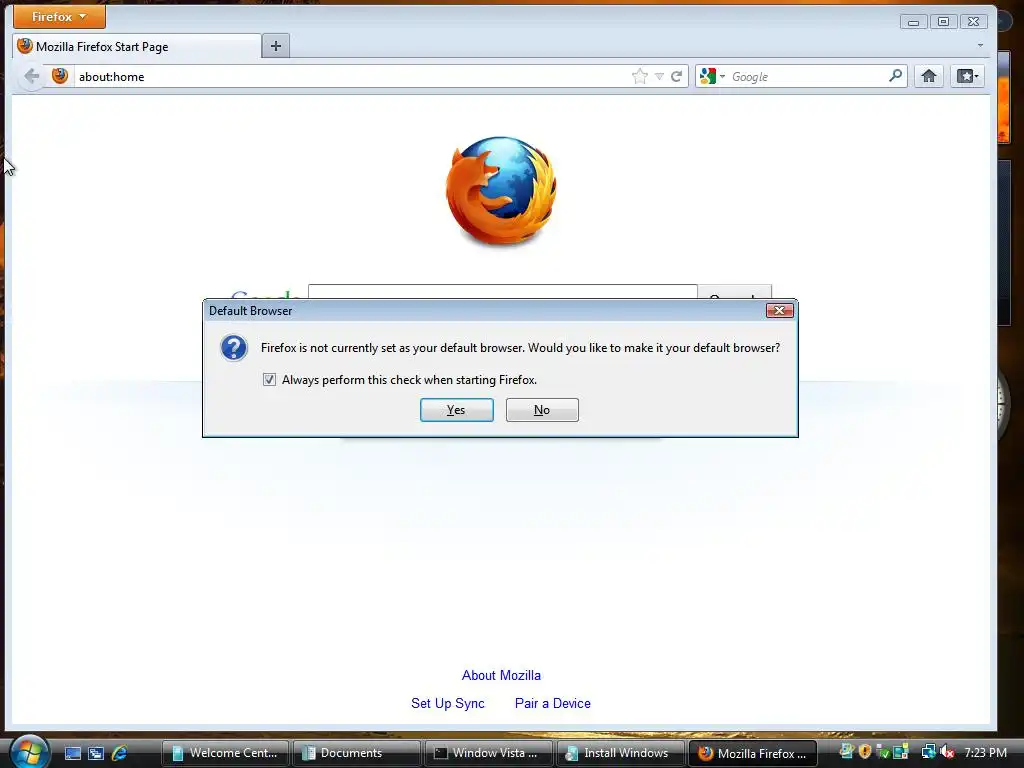1024x768 pixels.
Task: Reload the current page
Action: click(677, 76)
